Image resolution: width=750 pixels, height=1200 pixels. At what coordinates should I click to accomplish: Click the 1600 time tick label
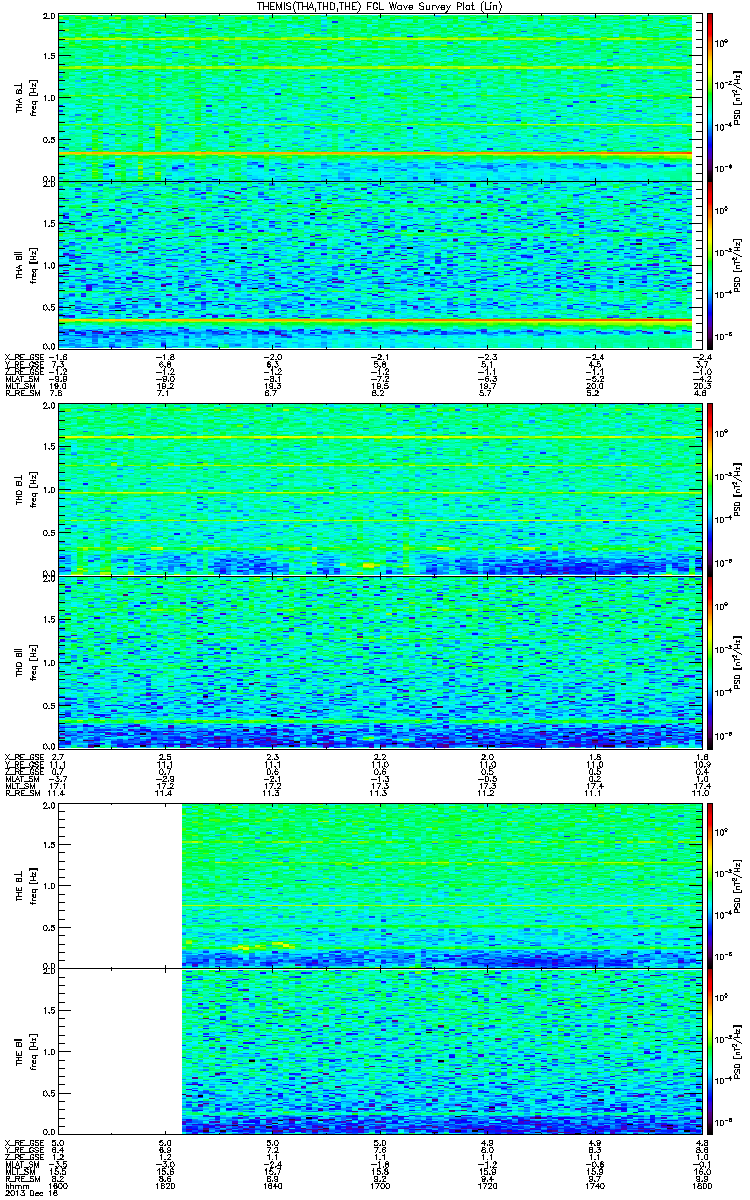58,1185
